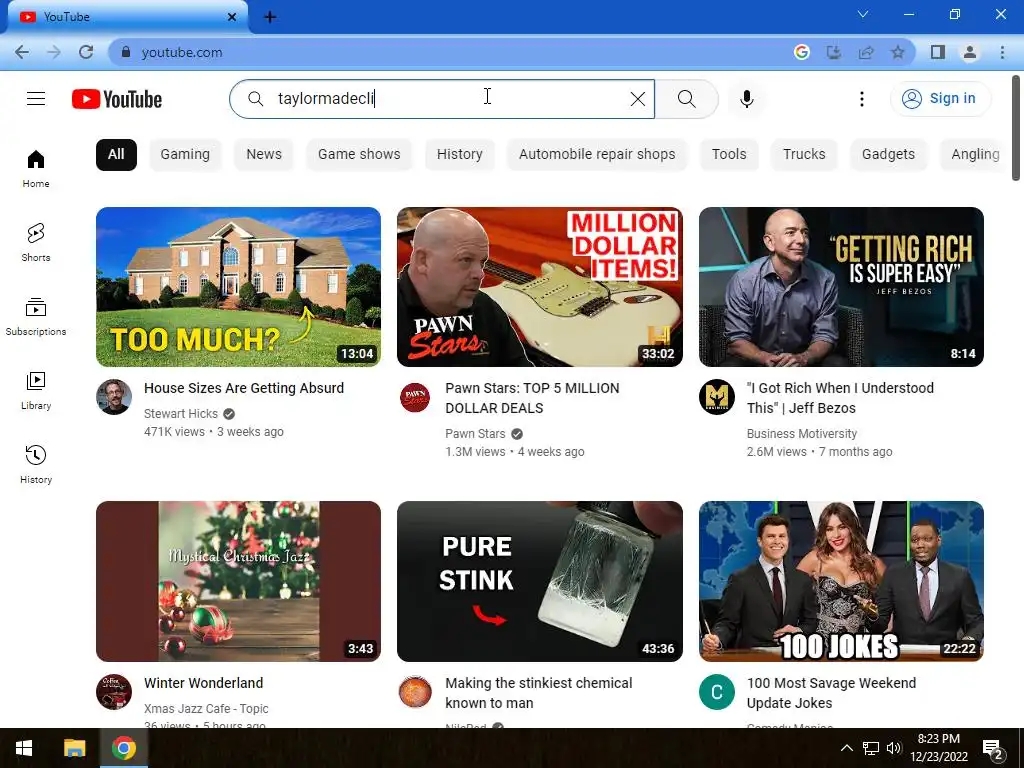Toggle Chrome side panel

(x=938, y=52)
